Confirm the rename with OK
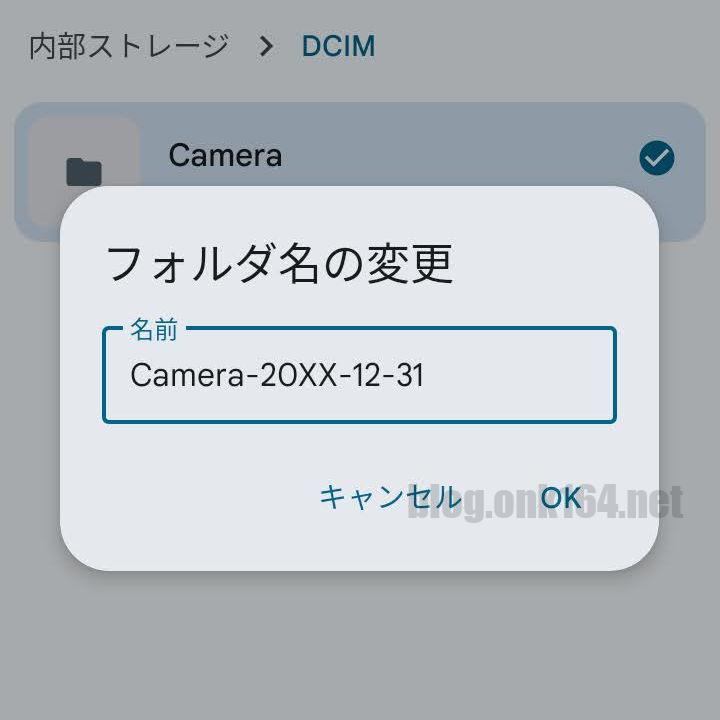720x720 pixels. (x=561, y=497)
